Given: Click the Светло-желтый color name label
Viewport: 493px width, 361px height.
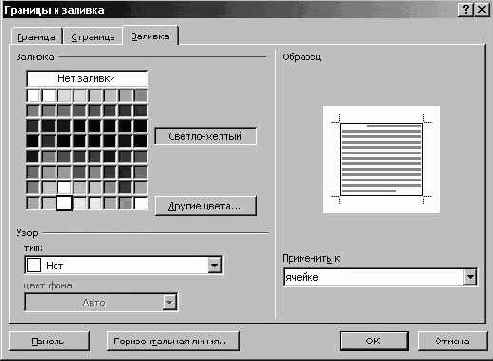Looking at the screenshot, I should click(x=206, y=136).
